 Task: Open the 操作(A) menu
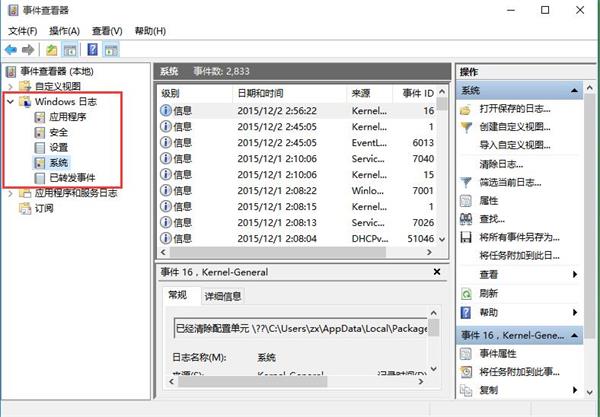[x=64, y=31]
